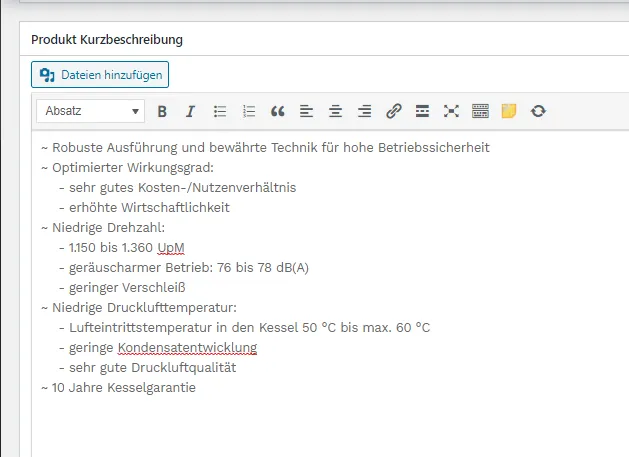Toggle bold formatting
This screenshot has width=629, height=457.
pyautogui.click(x=162, y=111)
